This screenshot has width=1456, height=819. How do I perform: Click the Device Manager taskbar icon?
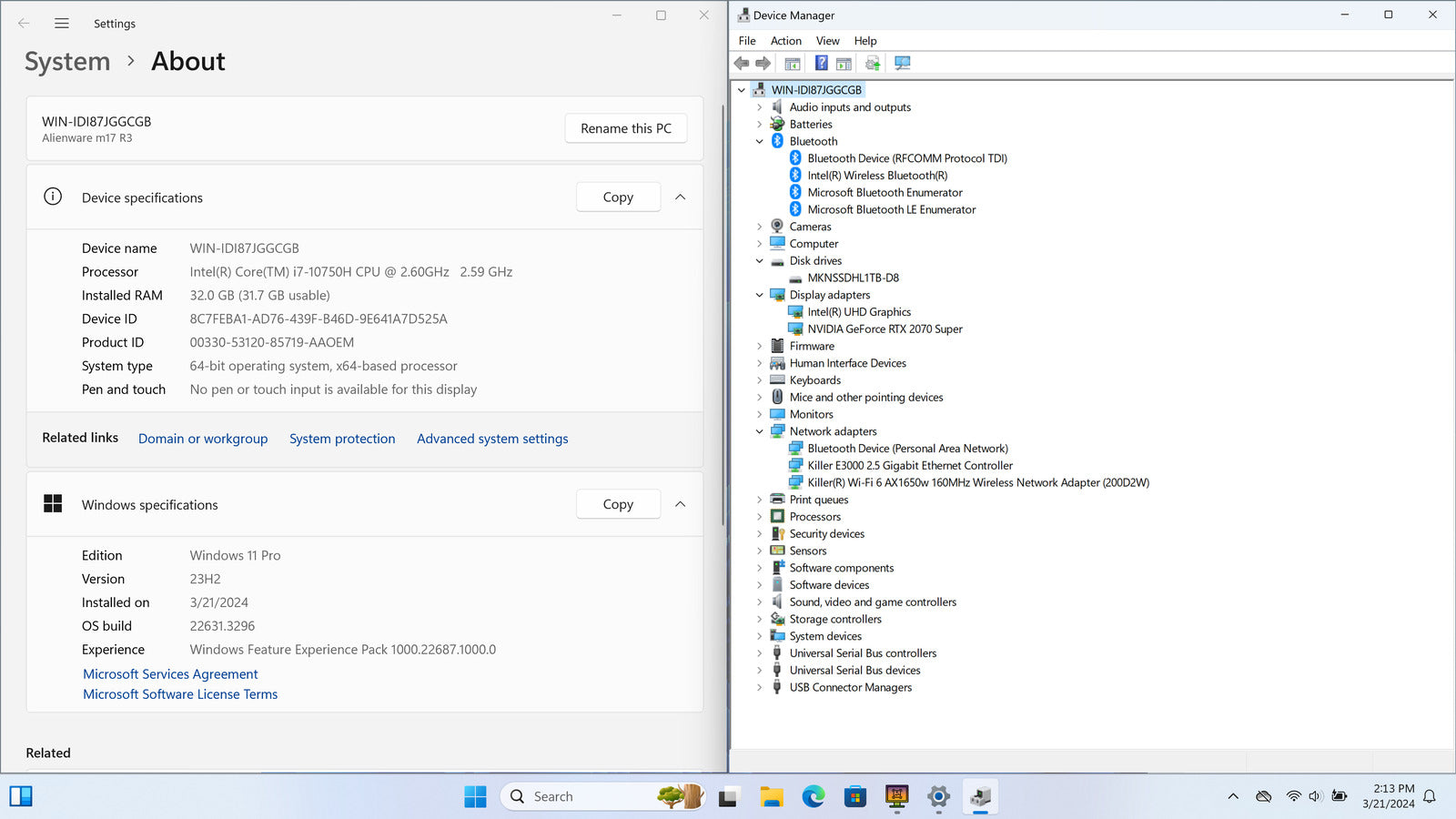pyautogui.click(x=980, y=796)
